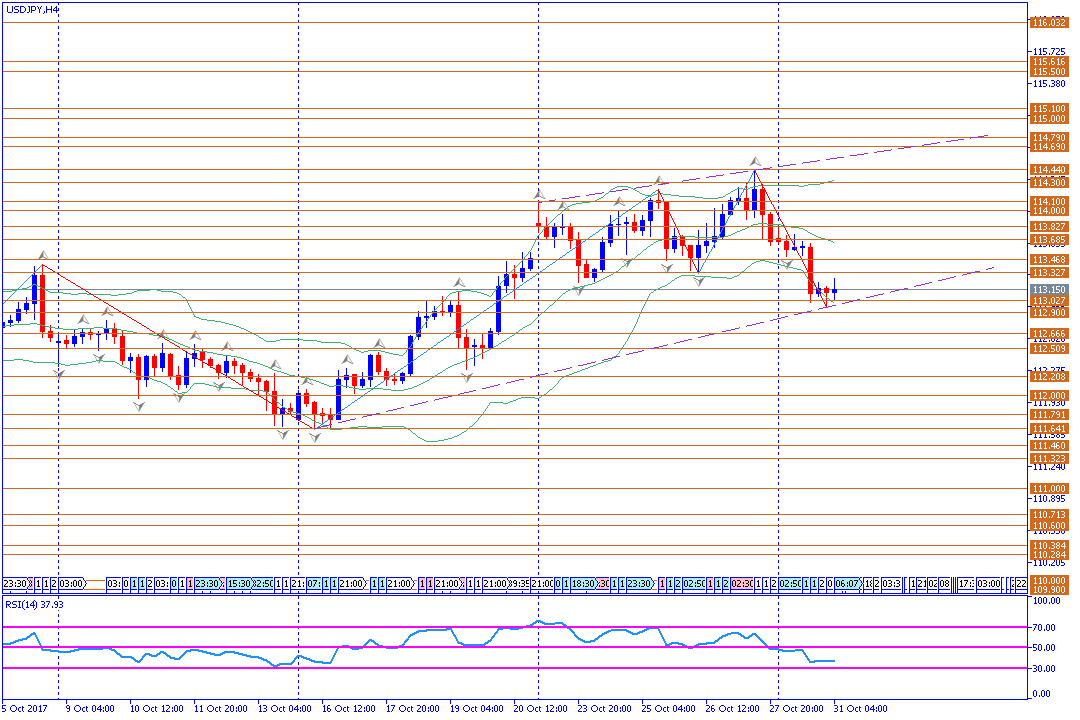1080x720 pixels.
Task: Select the 115.100 price level tag
Action: click(1049, 109)
